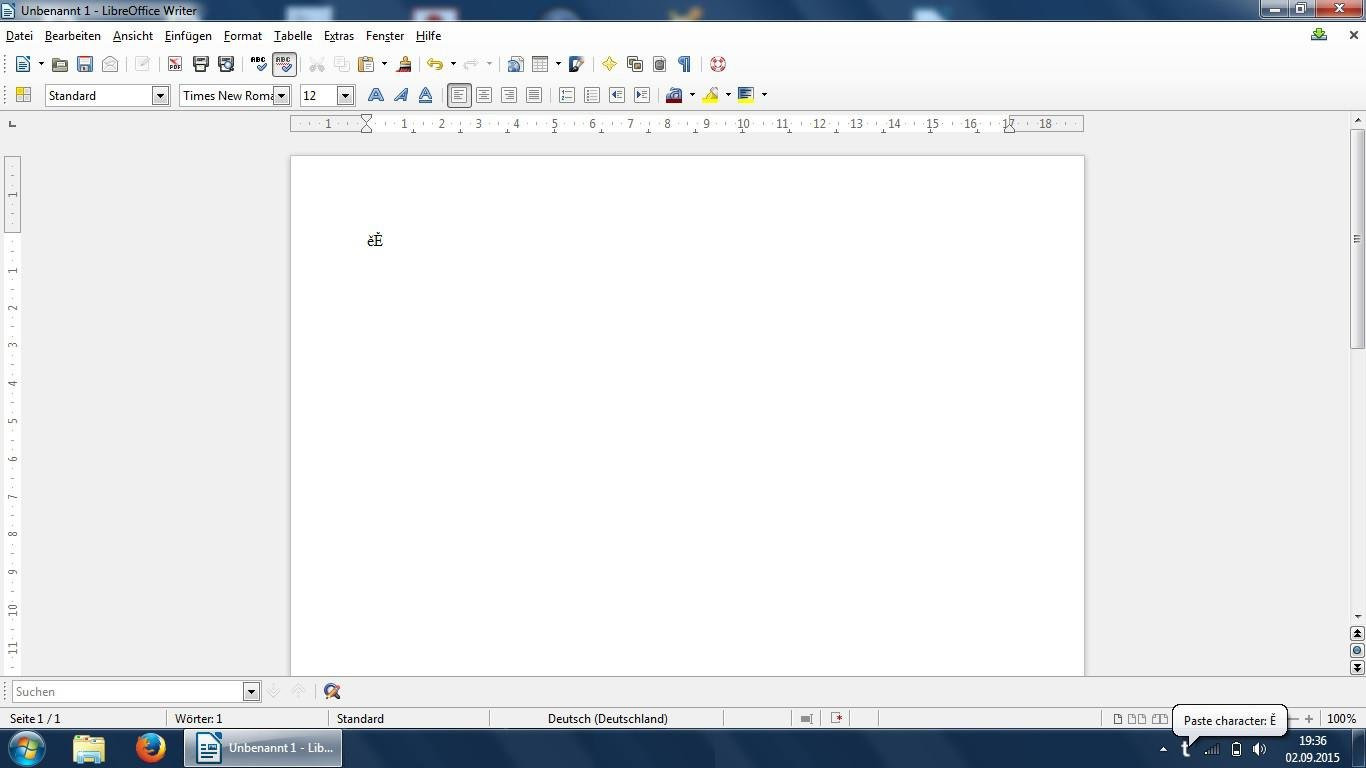This screenshot has width=1366, height=768.
Task: Click the 100% zoom percentage
Action: [x=1342, y=719]
